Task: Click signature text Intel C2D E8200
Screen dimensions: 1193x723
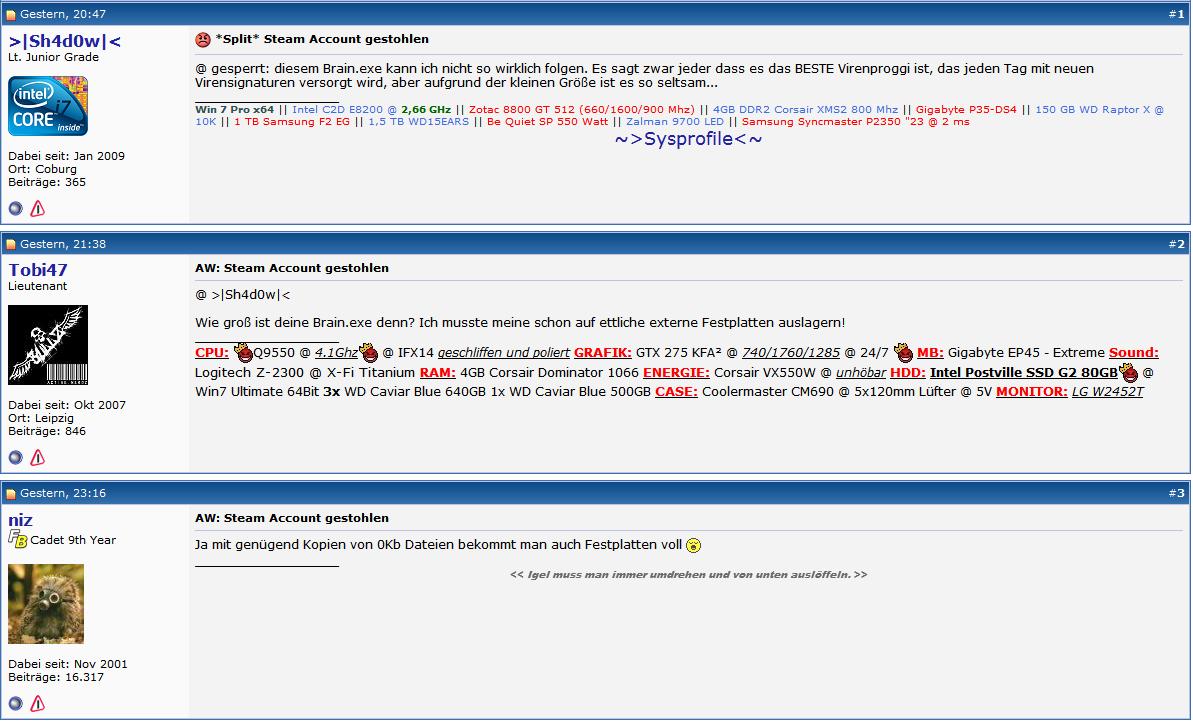Action: [345, 110]
